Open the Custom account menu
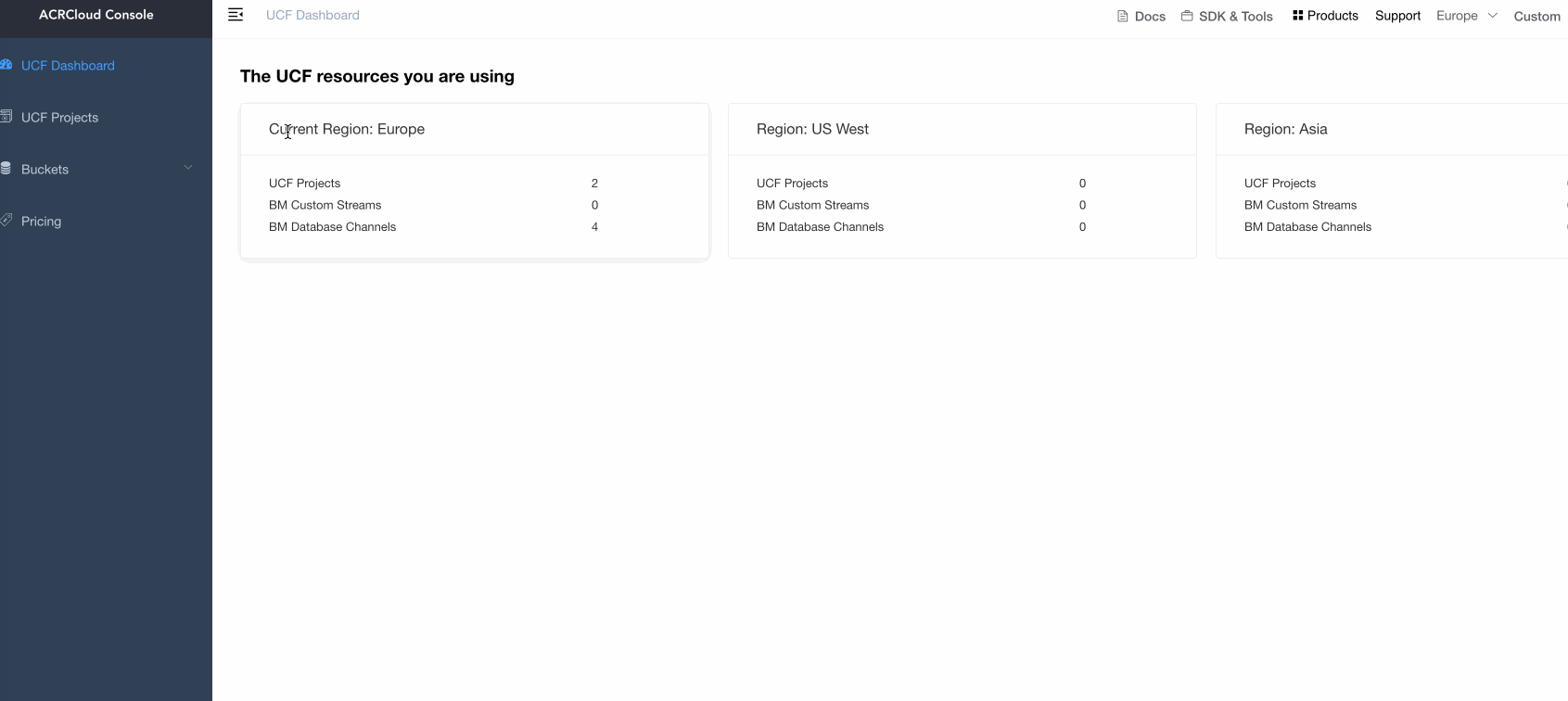 click(1536, 16)
